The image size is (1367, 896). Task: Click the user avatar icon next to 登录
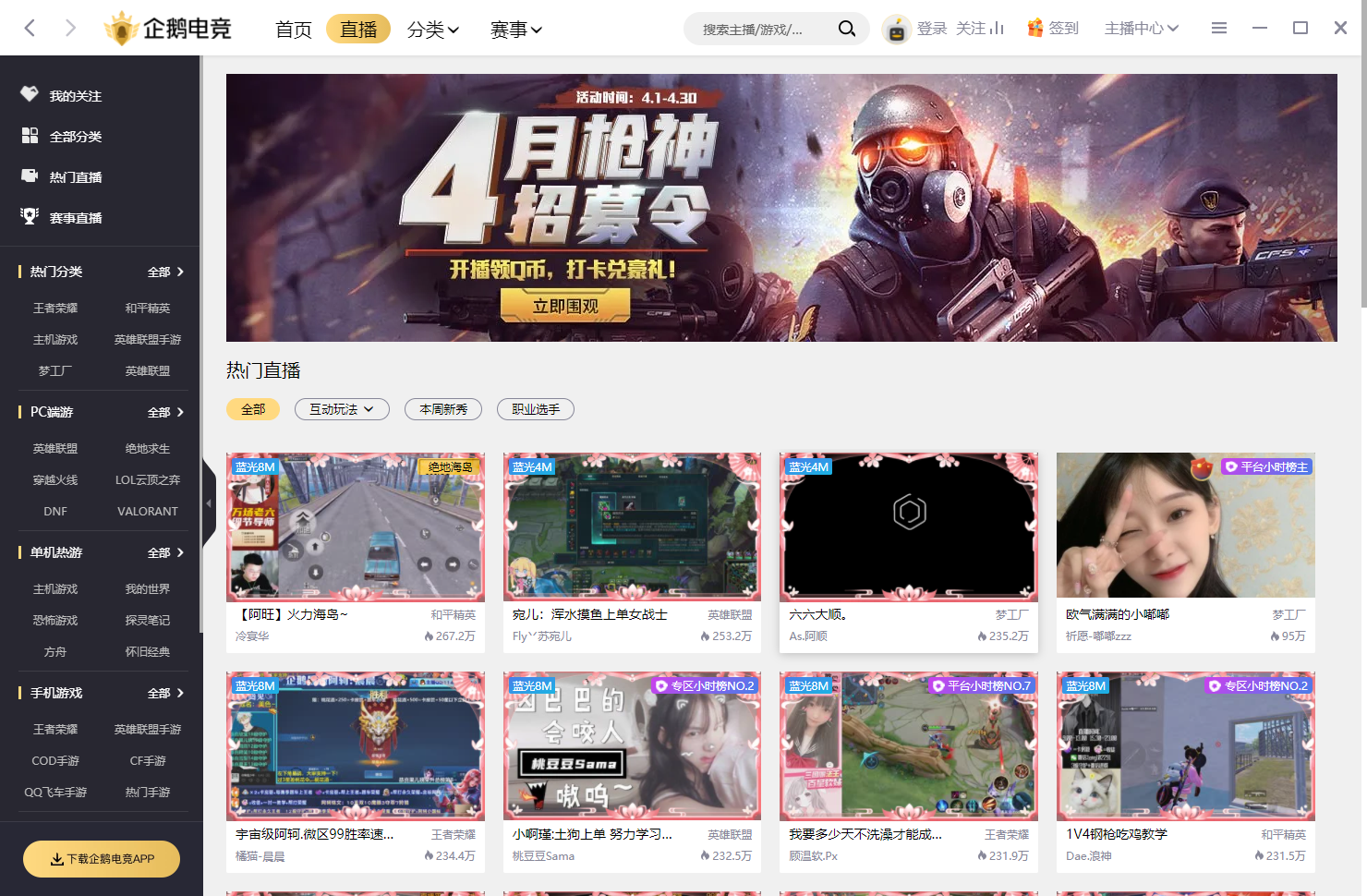896,29
